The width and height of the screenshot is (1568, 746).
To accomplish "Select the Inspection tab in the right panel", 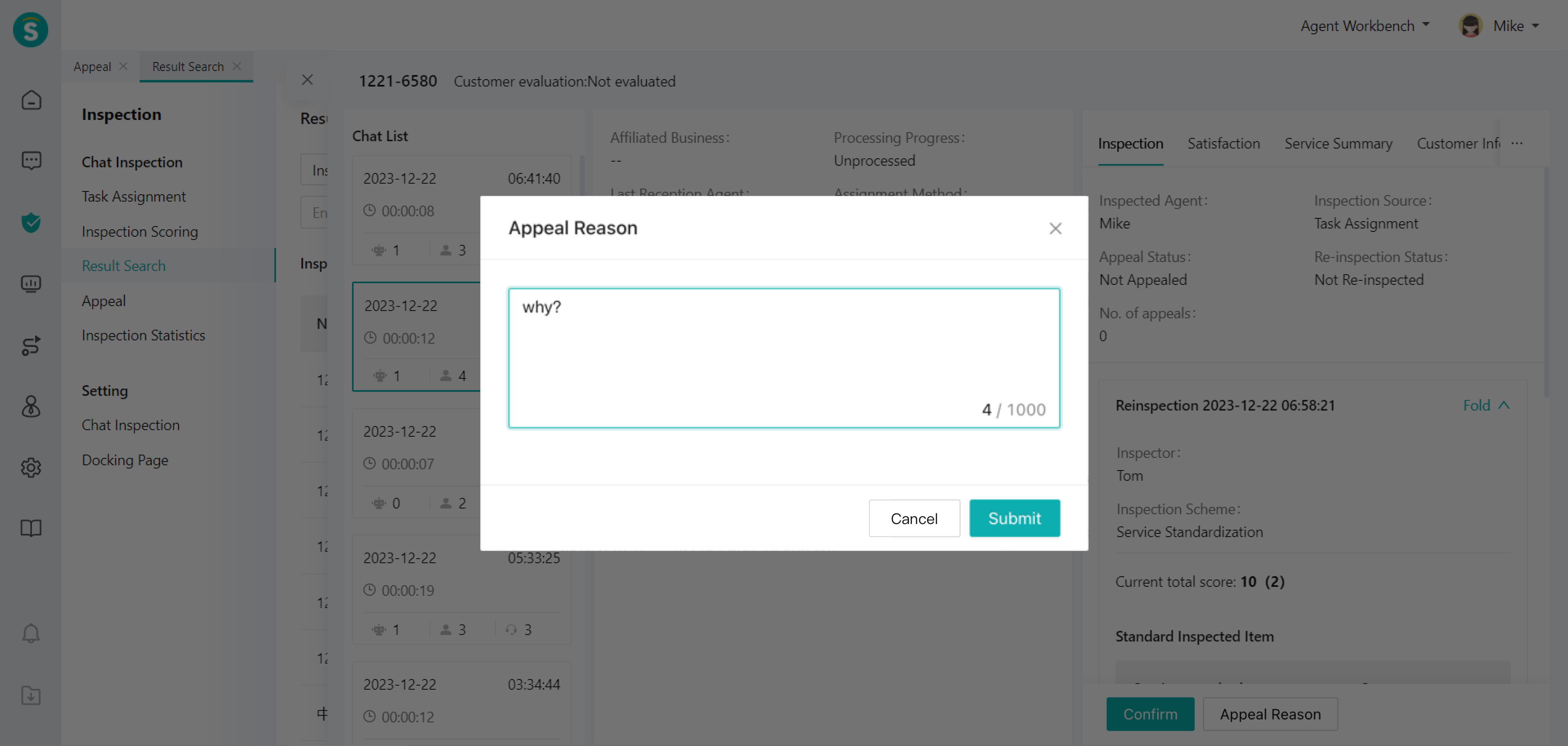I will pyautogui.click(x=1130, y=144).
